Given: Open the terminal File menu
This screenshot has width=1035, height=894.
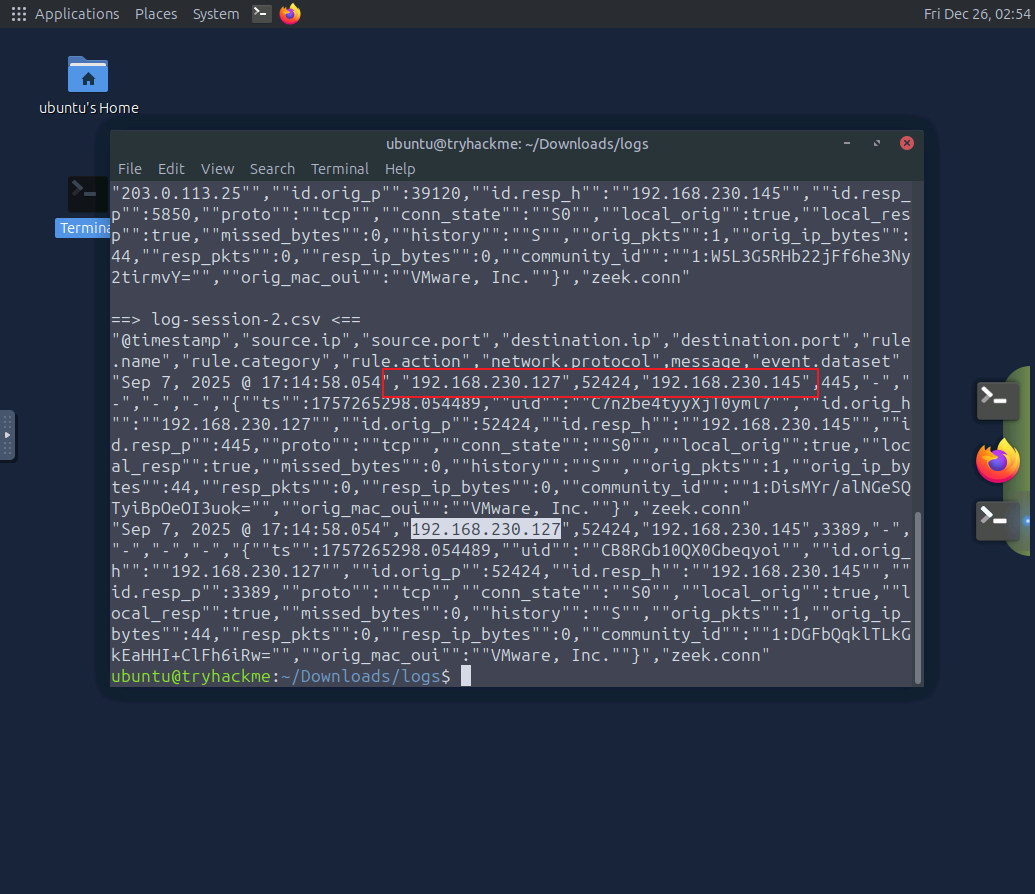Looking at the screenshot, I should click(x=129, y=169).
